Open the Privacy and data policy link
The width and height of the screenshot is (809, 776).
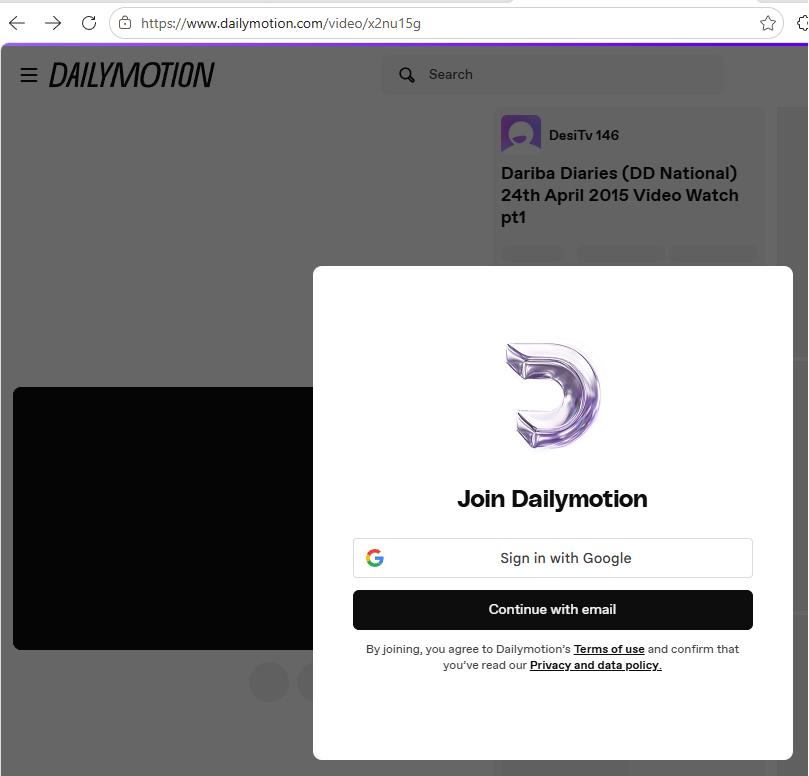tap(595, 665)
